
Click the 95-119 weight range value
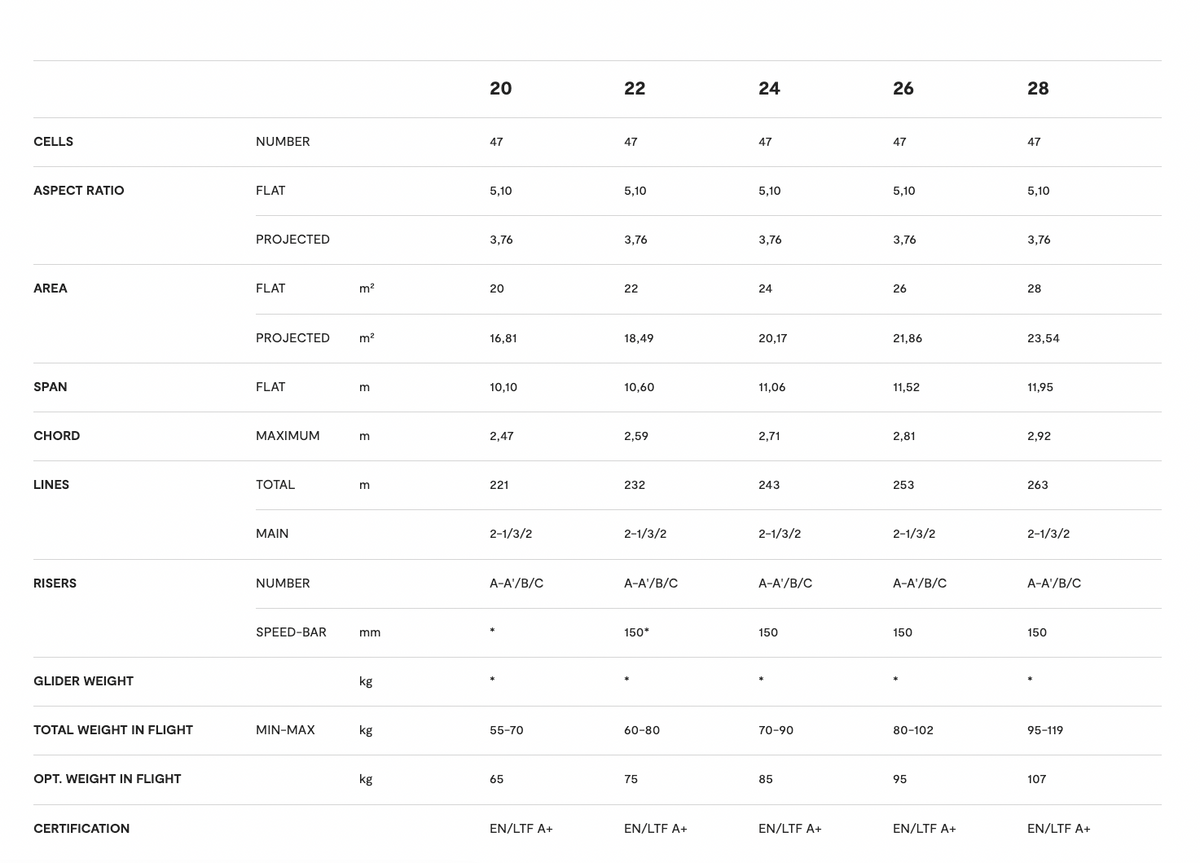point(1045,730)
